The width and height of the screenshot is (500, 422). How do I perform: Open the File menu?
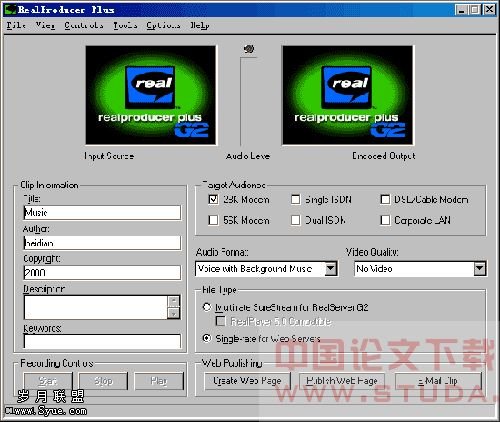pyautogui.click(x=16, y=25)
